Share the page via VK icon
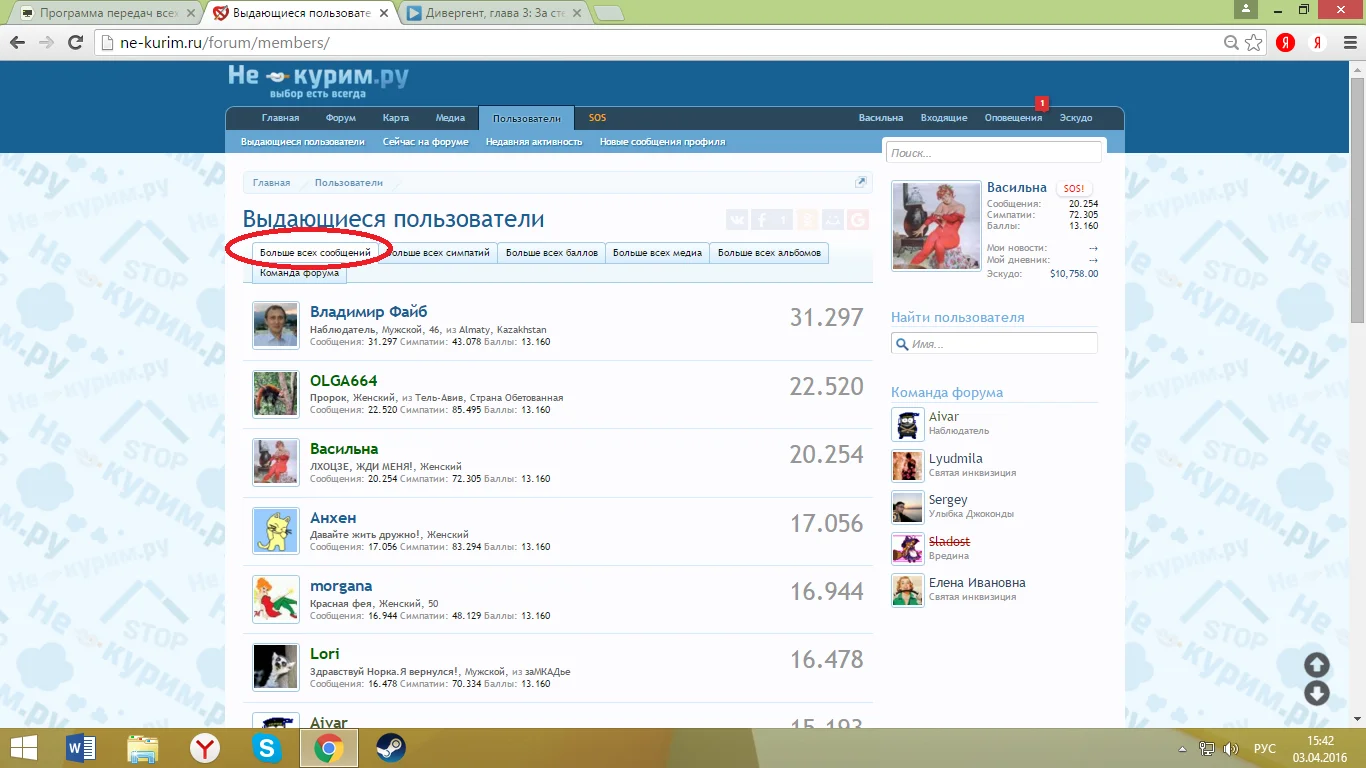1366x768 pixels. [x=737, y=220]
